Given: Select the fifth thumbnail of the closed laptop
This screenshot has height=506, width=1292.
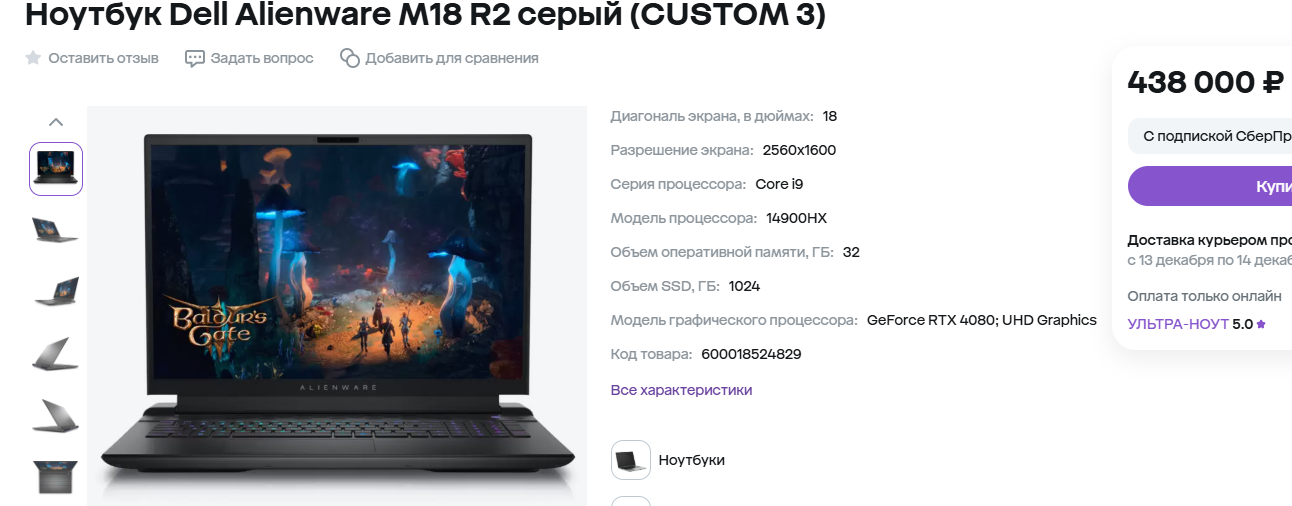Looking at the screenshot, I should click(56, 415).
